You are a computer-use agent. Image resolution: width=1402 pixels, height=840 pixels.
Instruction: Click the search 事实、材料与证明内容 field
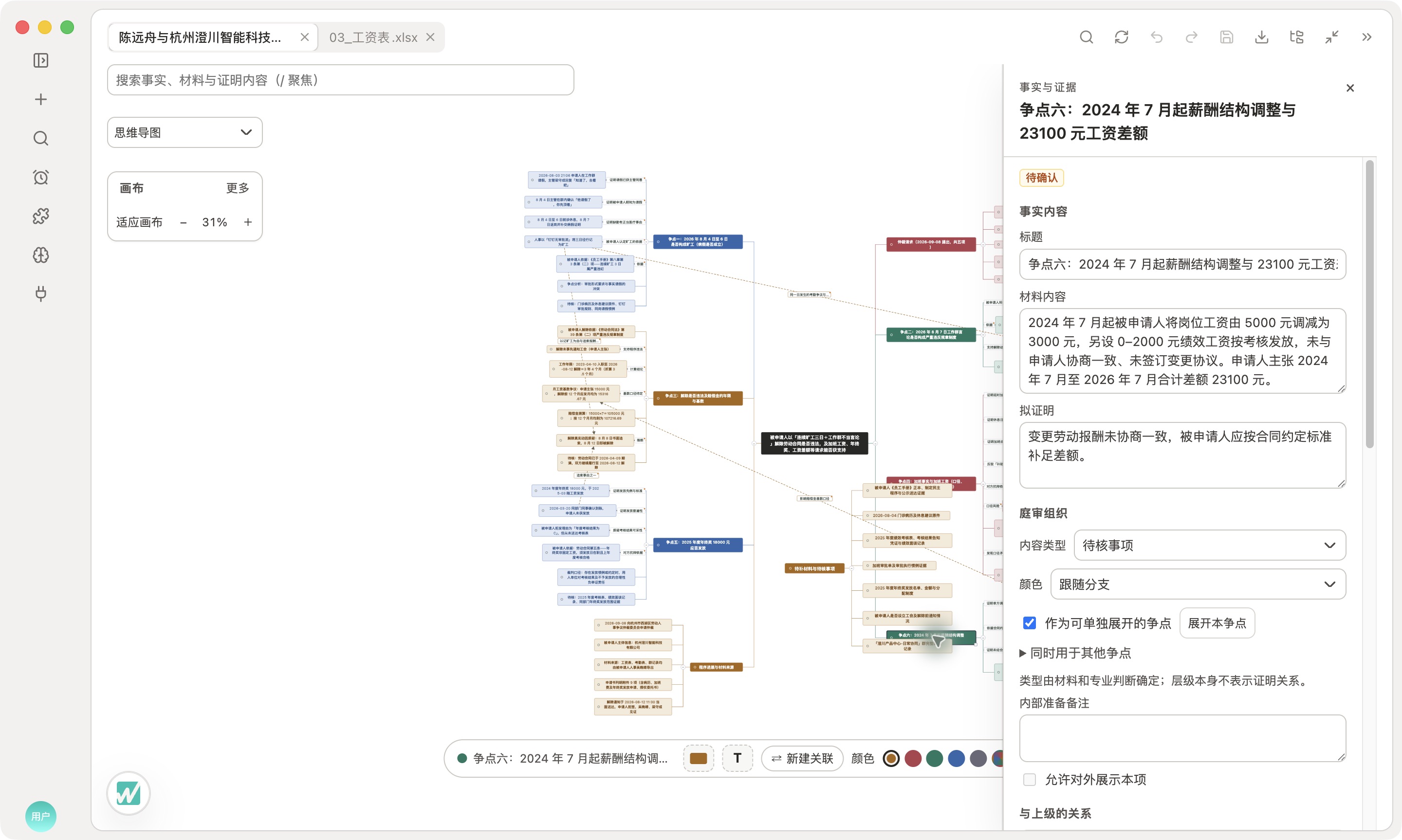coord(340,80)
